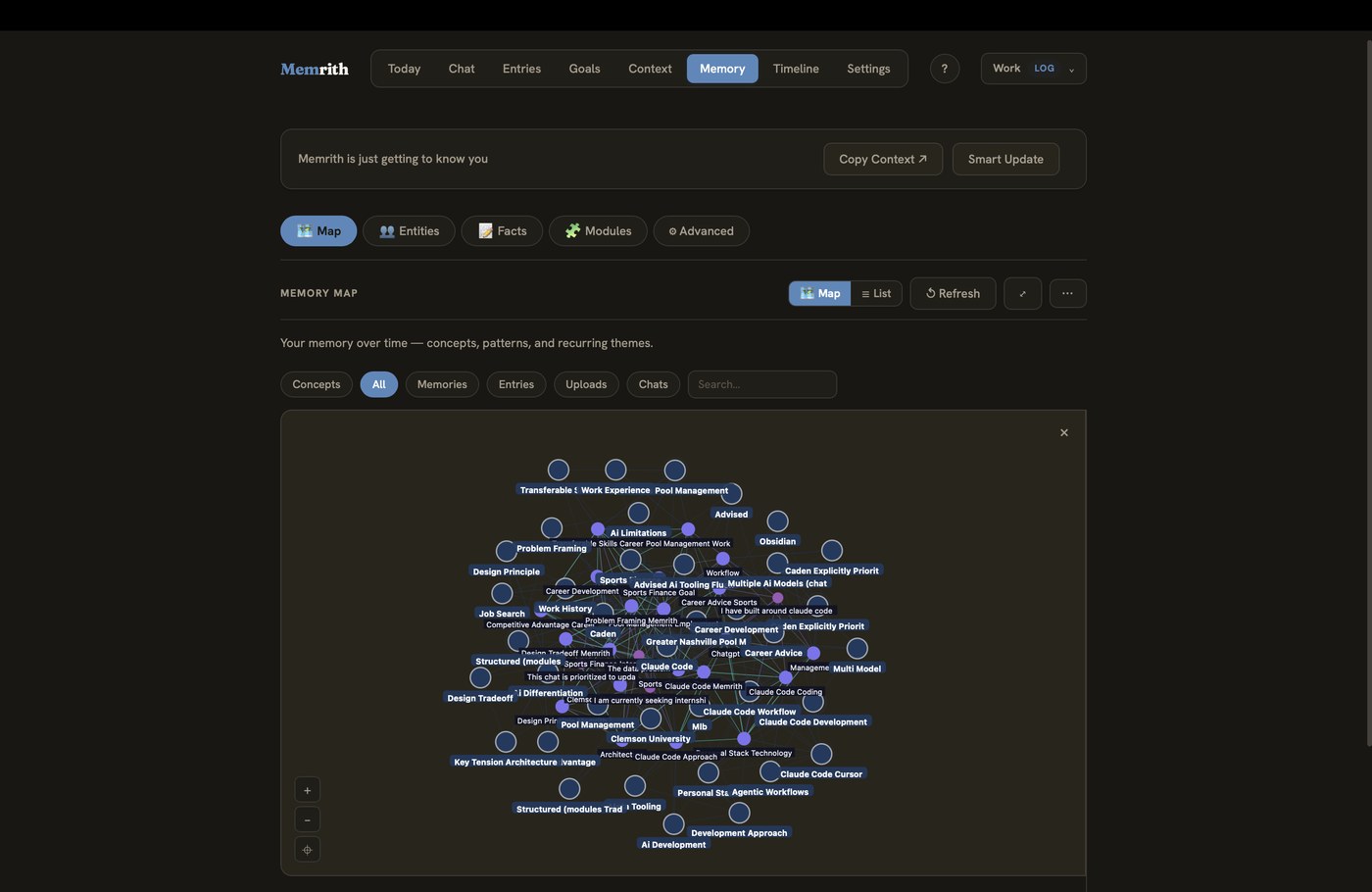
Task: Click the recenter map target icon
Action: (x=307, y=850)
